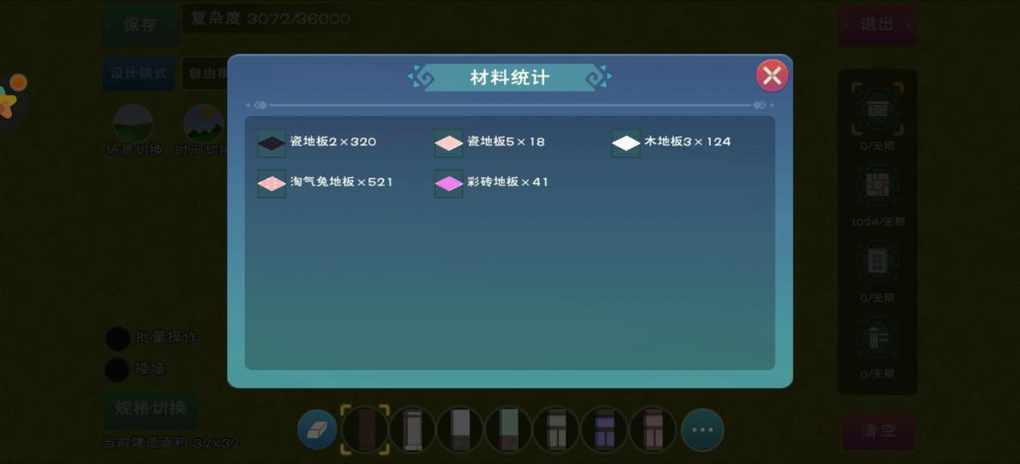Open the 规格切换 size switch button
1020x464 pixels.
pyautogui.click(x=151, y=409)
